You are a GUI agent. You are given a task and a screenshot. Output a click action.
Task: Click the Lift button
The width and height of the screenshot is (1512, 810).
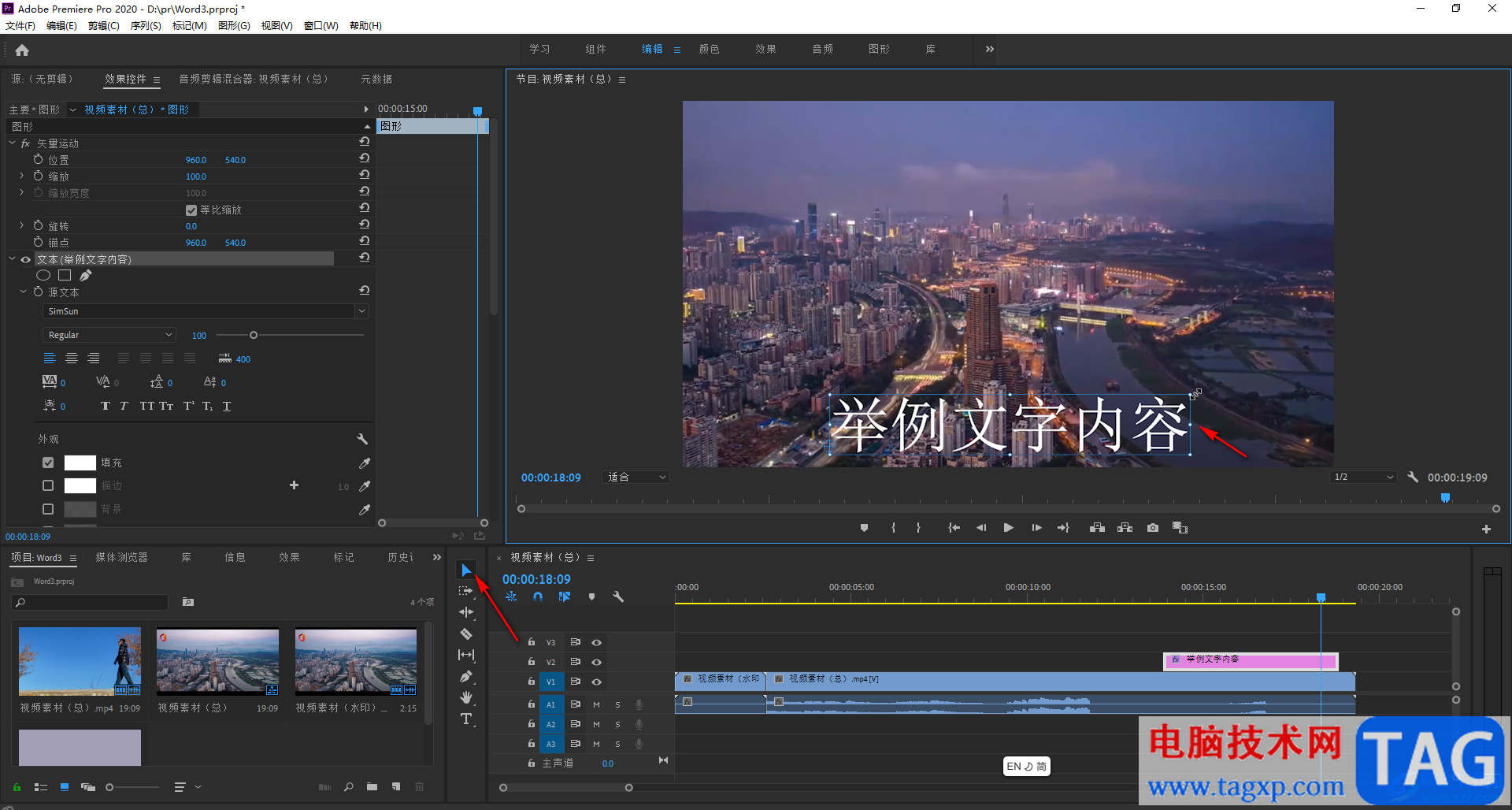click(1097, 528)
